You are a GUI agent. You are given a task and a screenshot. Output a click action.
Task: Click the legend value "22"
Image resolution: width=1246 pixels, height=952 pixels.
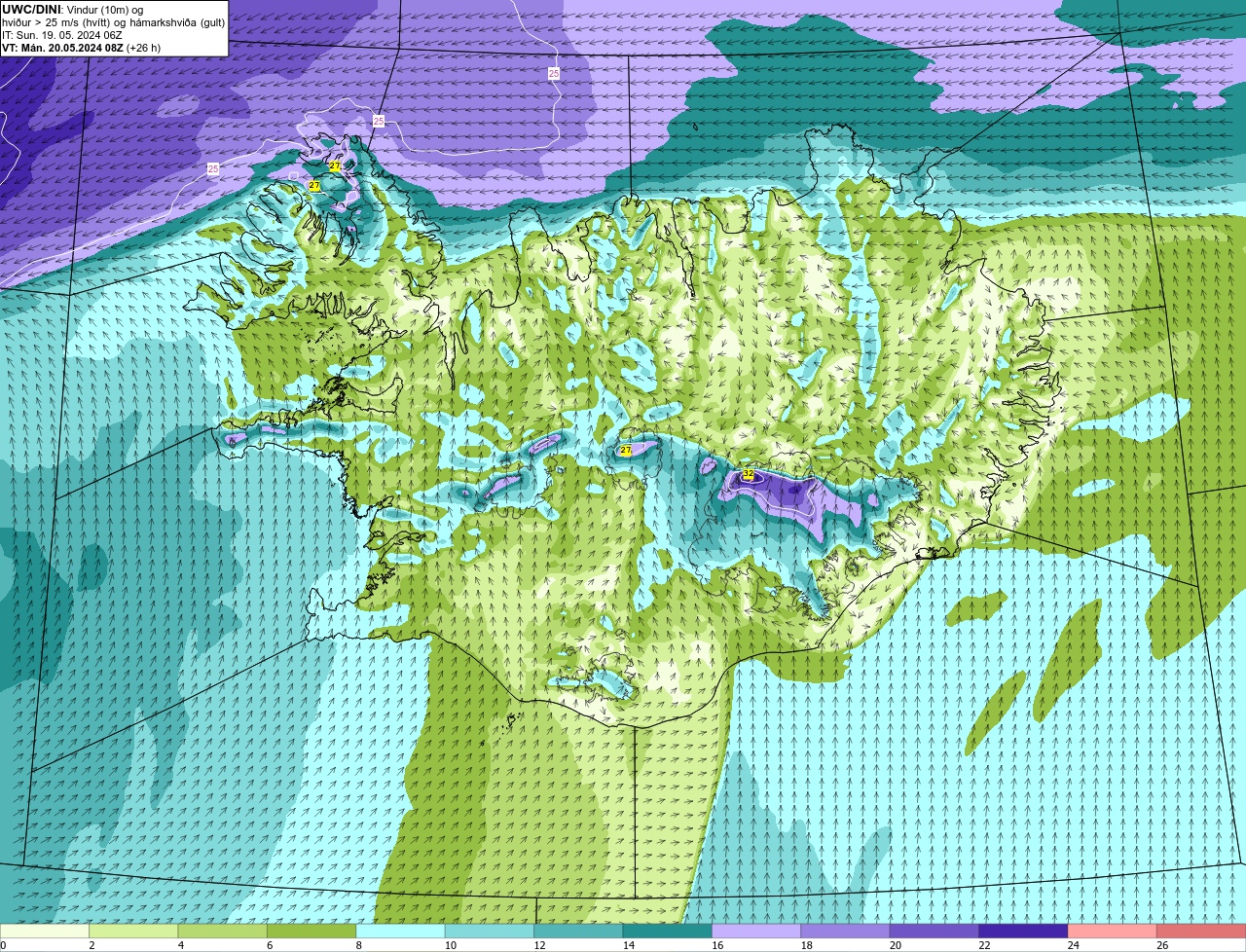coord(984,945)
